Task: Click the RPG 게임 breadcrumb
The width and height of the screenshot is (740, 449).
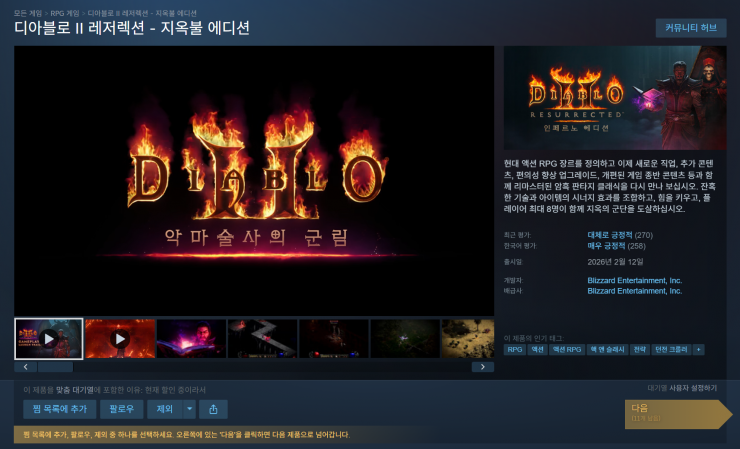Action: pyautogui.click(x=65, y=13)
